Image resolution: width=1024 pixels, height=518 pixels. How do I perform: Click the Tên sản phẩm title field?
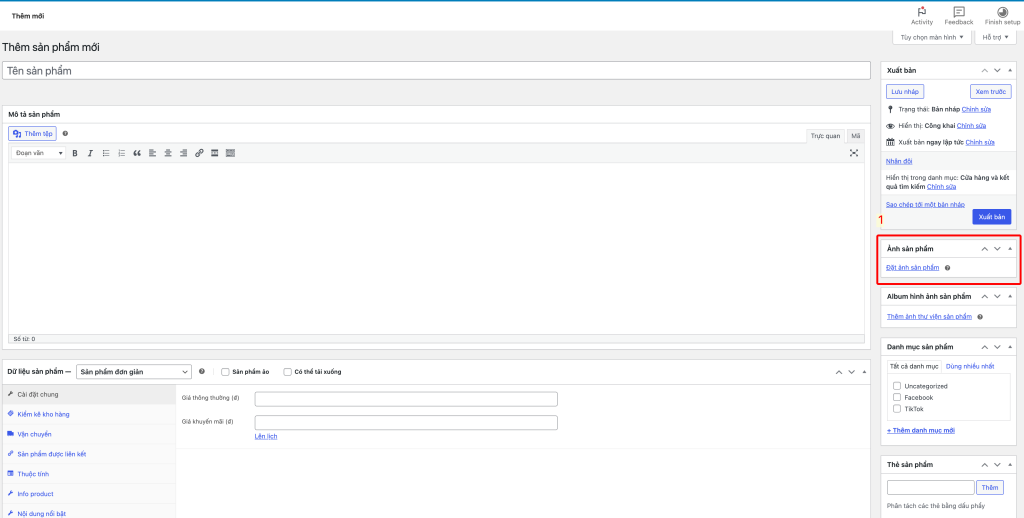[436, 71]
